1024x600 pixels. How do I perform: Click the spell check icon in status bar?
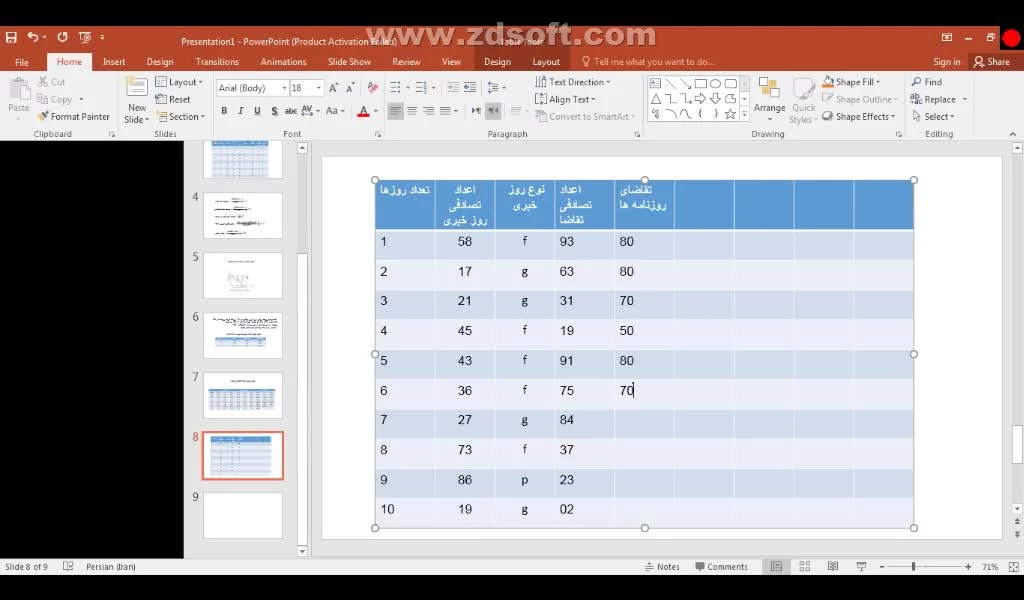click(x=68, y=567)
